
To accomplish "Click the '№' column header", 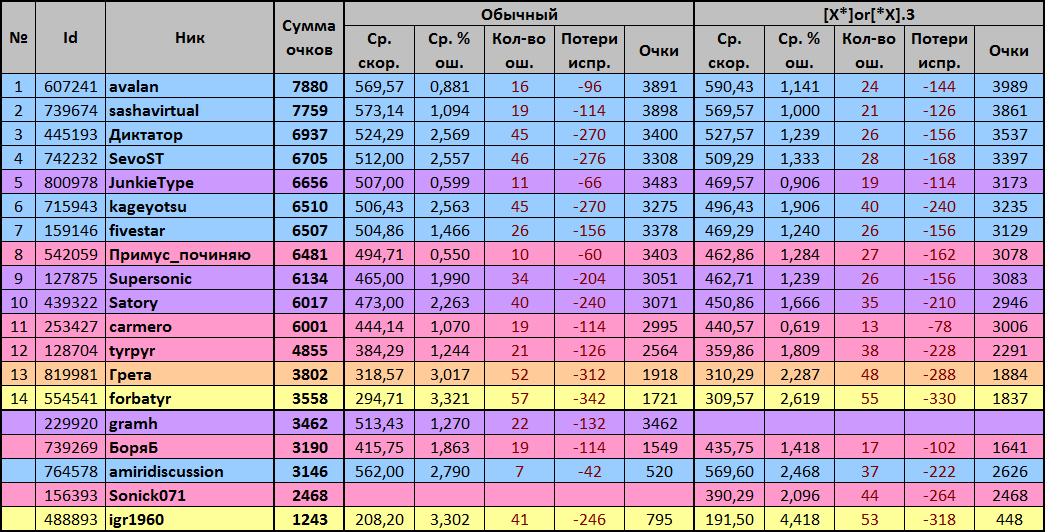I will [x=18, y=38].
